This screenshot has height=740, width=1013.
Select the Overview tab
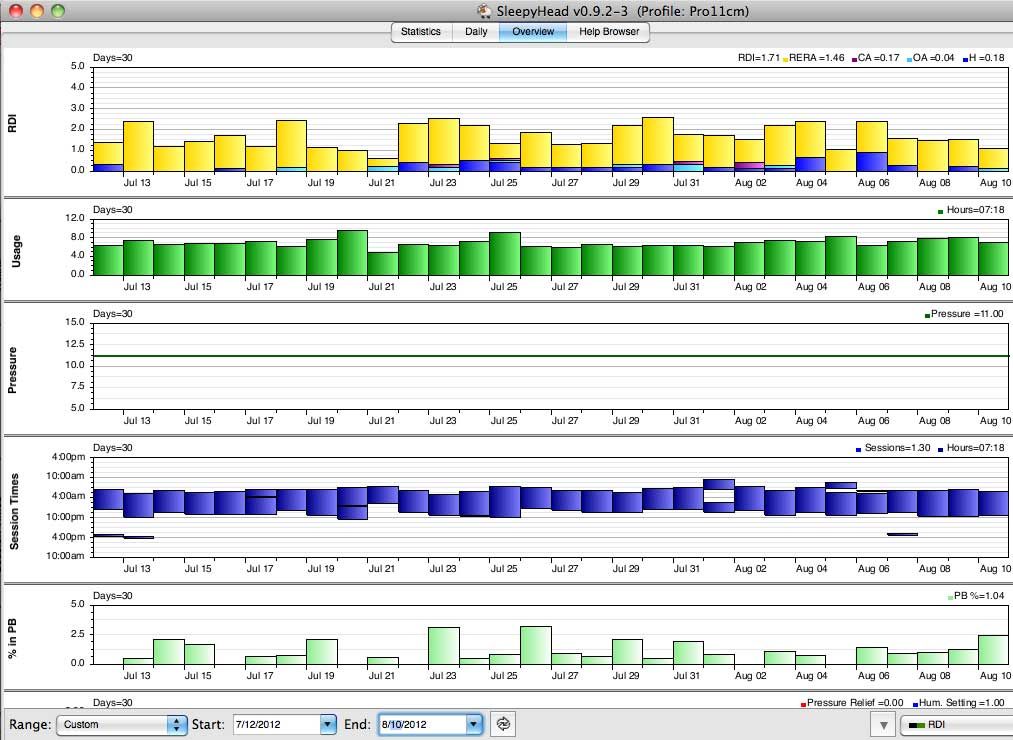pos(533,32)
